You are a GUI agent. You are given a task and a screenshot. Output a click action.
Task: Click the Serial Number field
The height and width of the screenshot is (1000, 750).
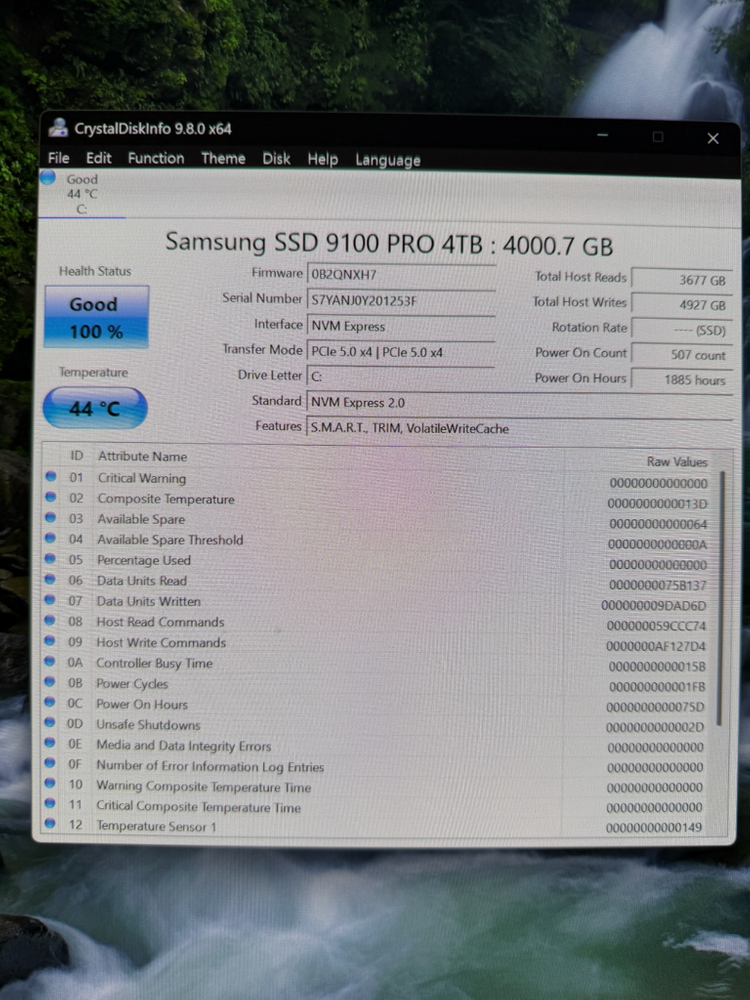(401, 300)
